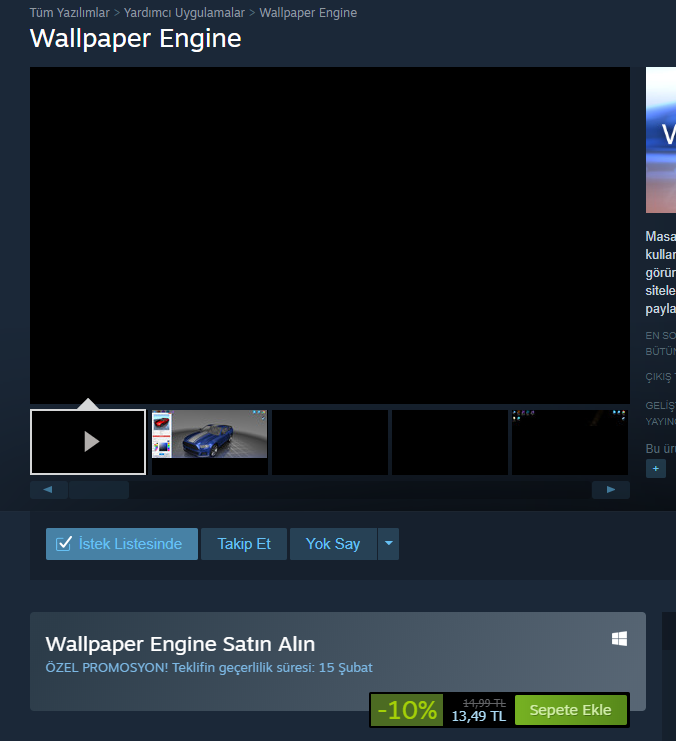Open the Yardımcı Uygulamalar breadcrumb link
Viewport: 676px width, 741px height.
pos(184,13)
